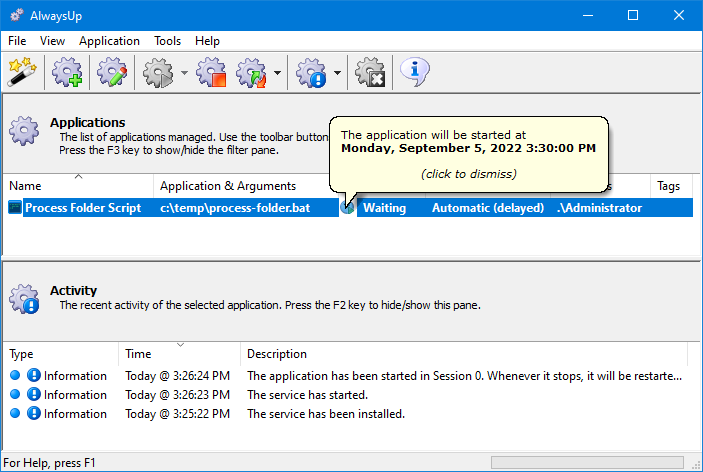
Task: Click info icon on the 3:26:24 PM row
Action: click(x=34, y=375)
